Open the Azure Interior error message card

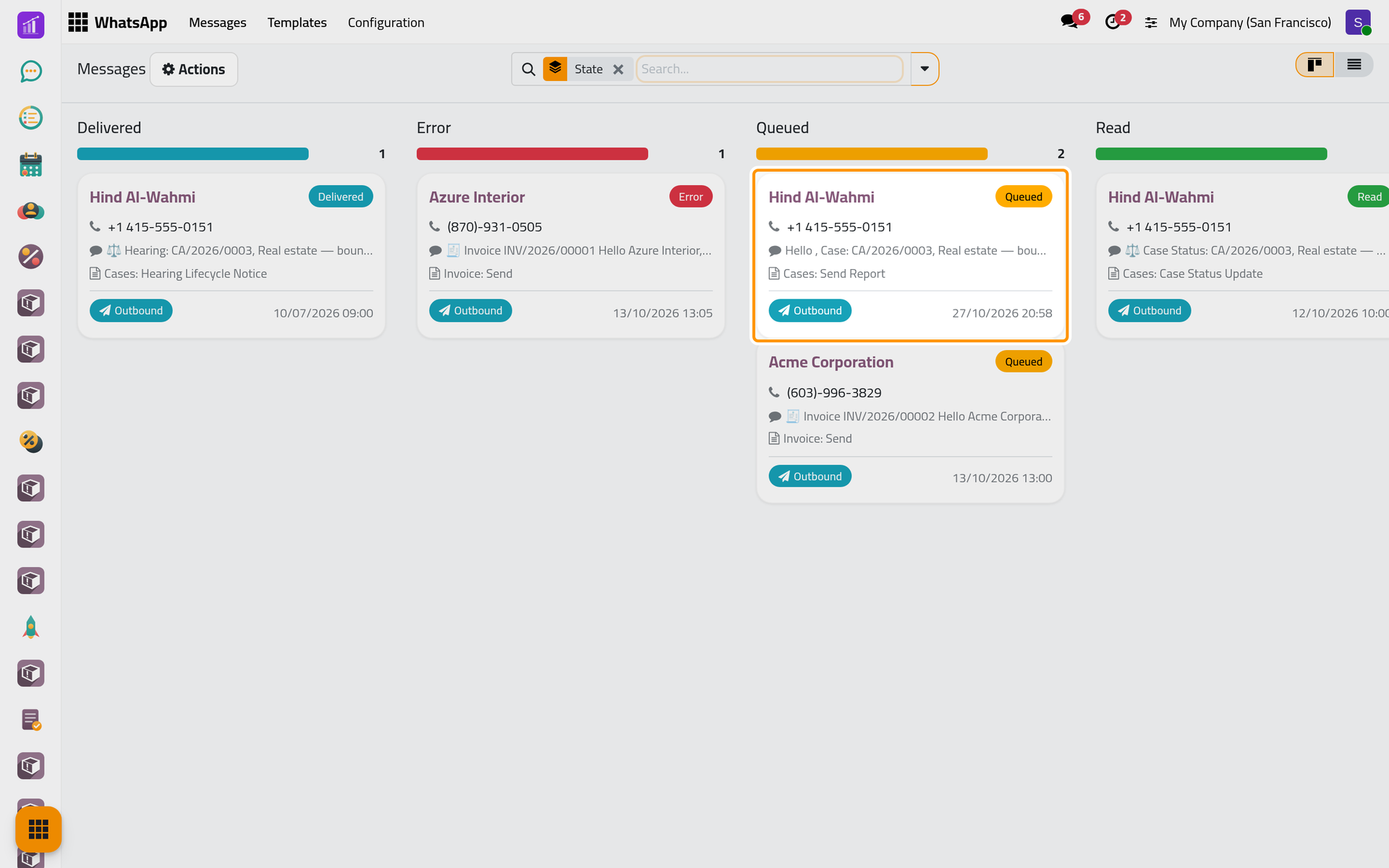coord(571,255)
